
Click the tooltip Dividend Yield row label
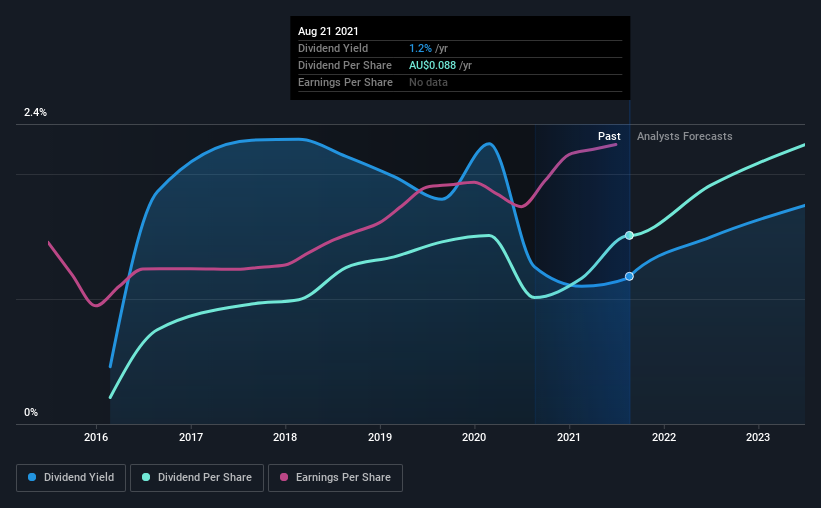(x=333, y=48)
